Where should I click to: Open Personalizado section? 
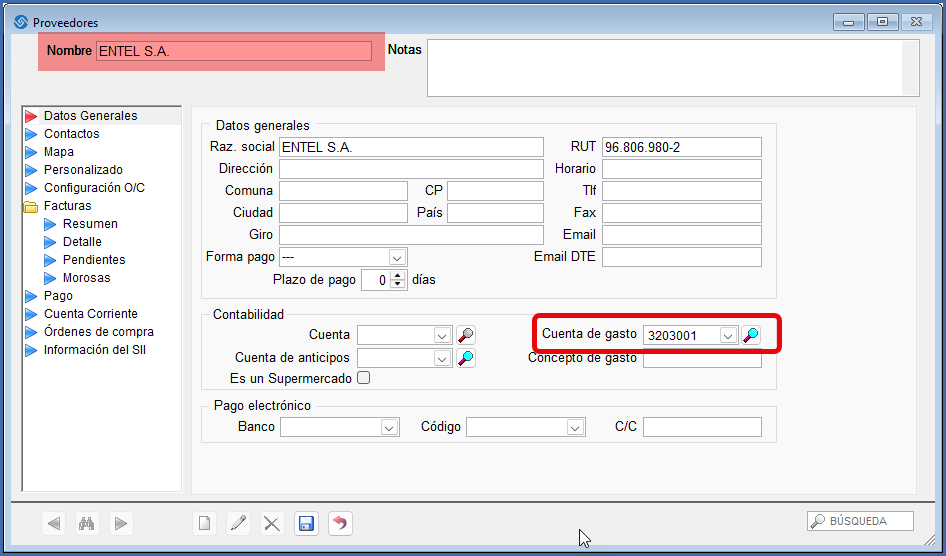coord(83,170)
